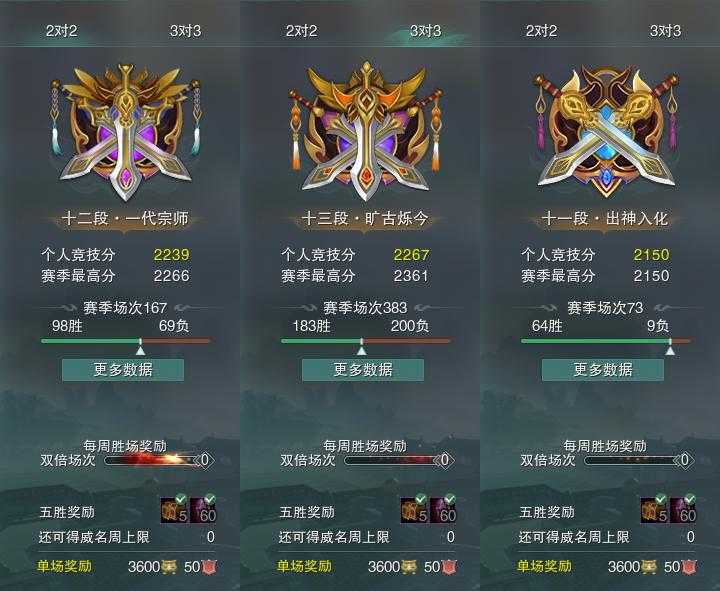Click the 十一段·出神入化 crossed swords emblem
The image size is (720, 591).
(x=605, y=132)
